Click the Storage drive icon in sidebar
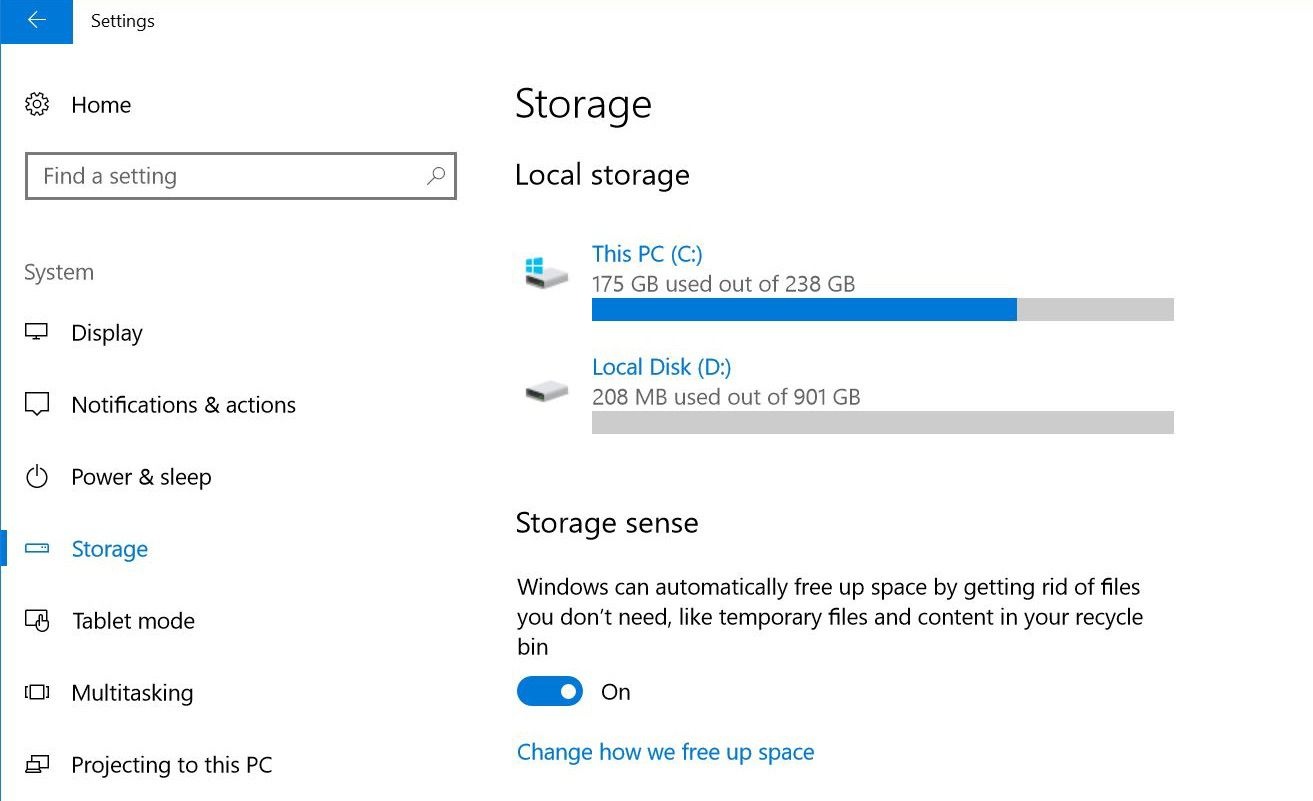Viewport: 1313px width, 801px height. 37,548
